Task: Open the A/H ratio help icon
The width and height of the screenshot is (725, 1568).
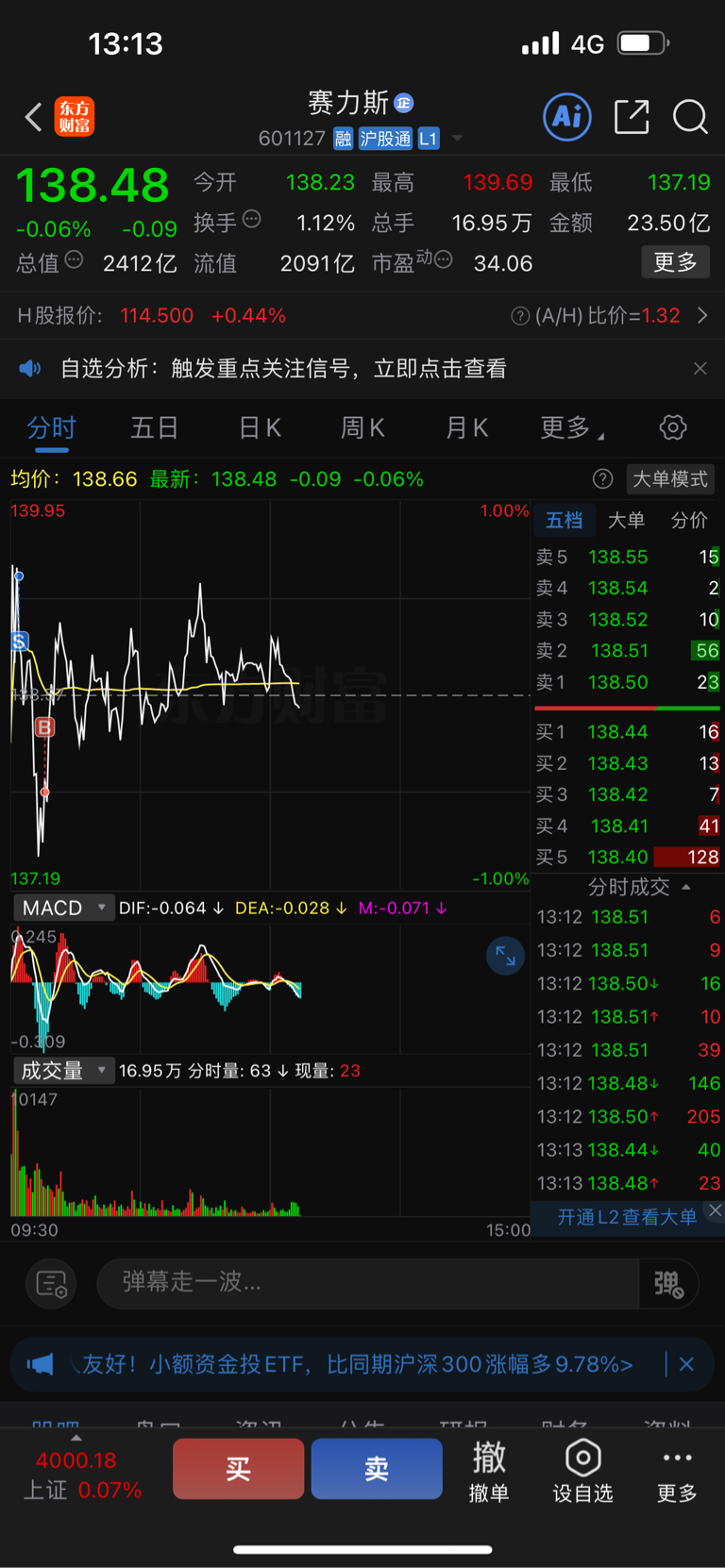Action: click(520, 316)
